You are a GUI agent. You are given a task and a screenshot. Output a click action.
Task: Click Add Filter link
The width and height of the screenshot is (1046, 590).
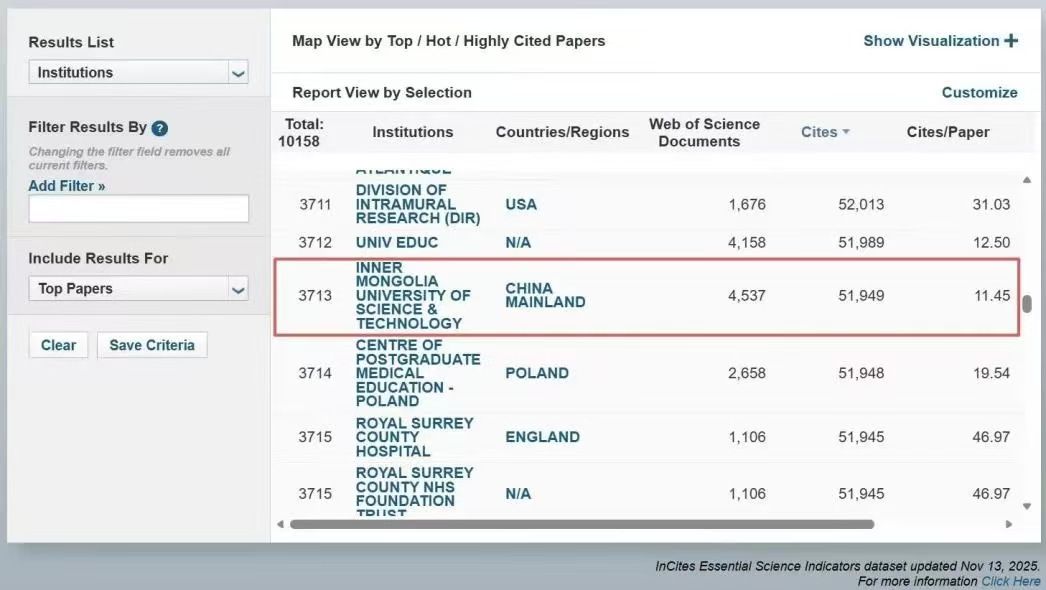[66, 186]
